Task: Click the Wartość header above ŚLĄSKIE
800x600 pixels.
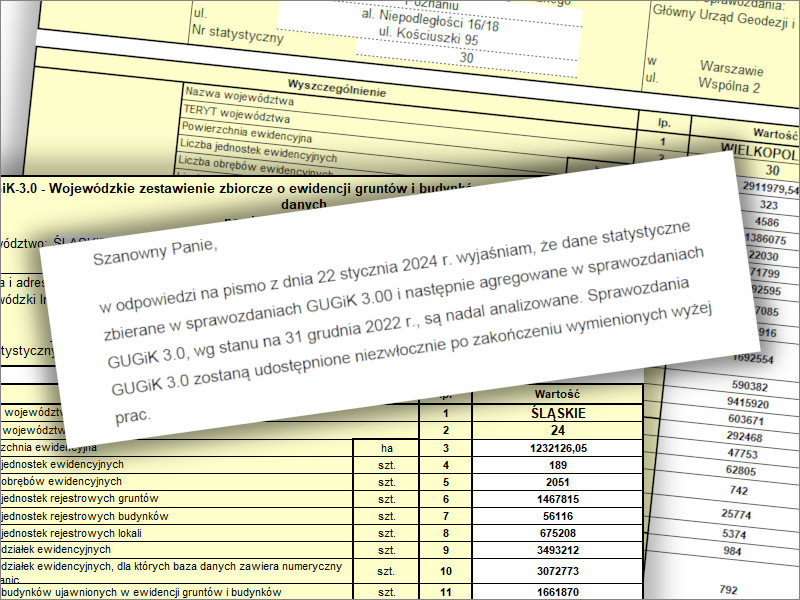Action: point(557,394)
